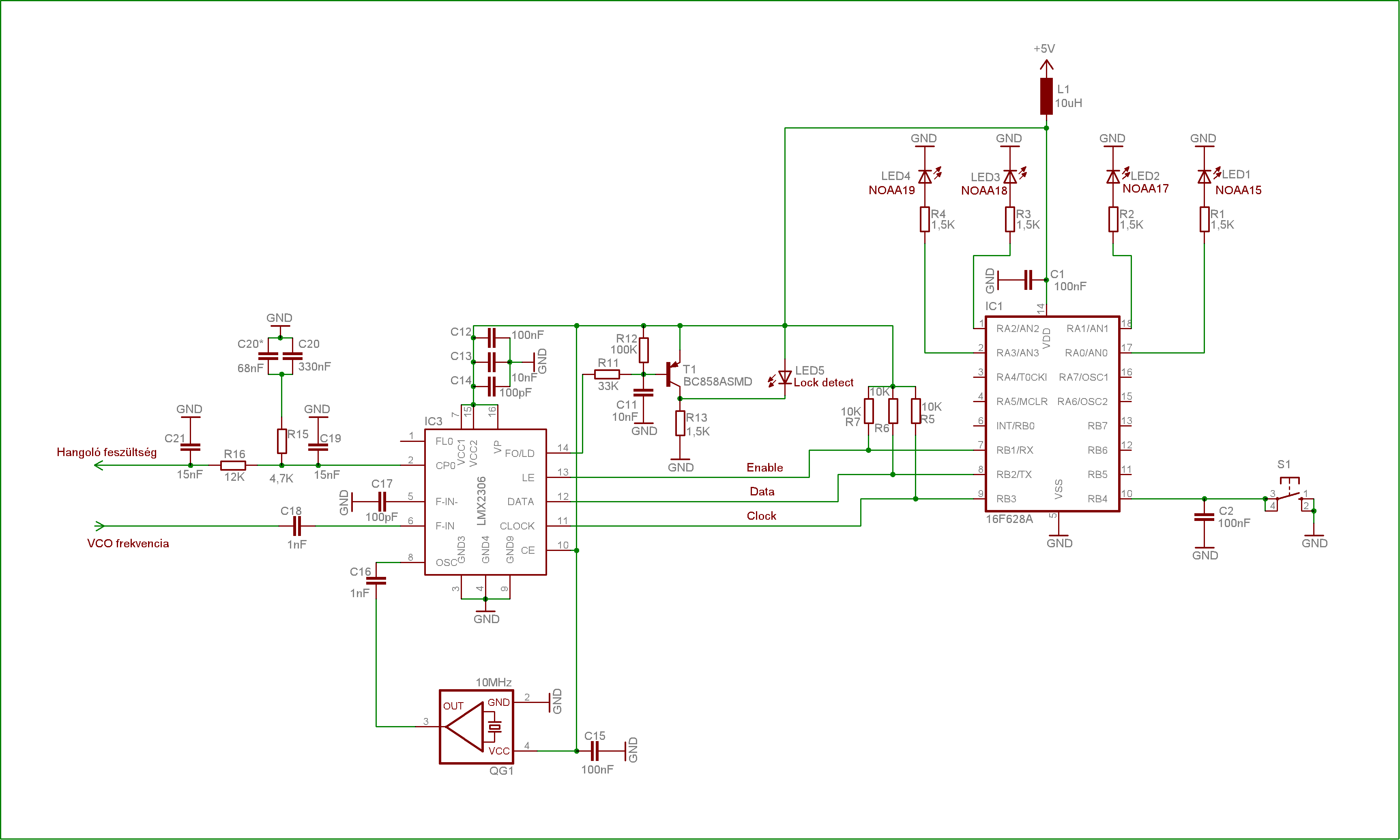Click the 'NOAA19' label
Screen dimensions: 1400x840
pos(892,190)
